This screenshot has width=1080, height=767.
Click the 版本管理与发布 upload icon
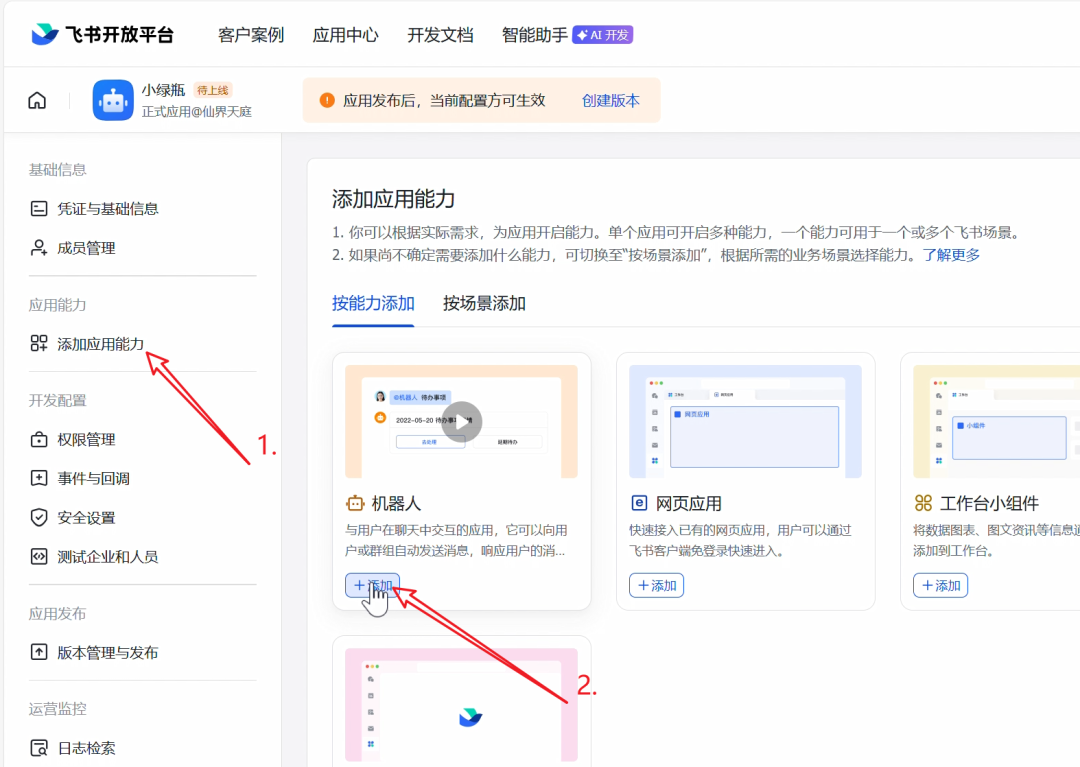[x=39, y=651]
